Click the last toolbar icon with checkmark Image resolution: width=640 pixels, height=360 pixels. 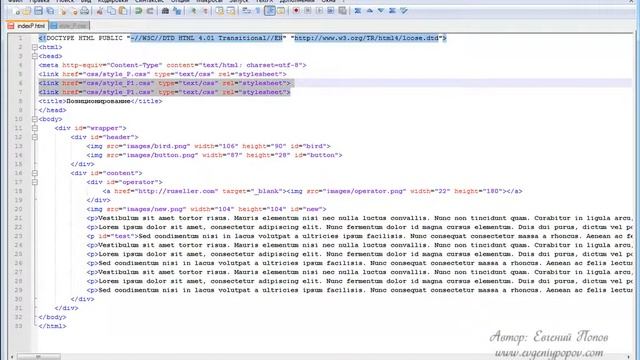404,11
